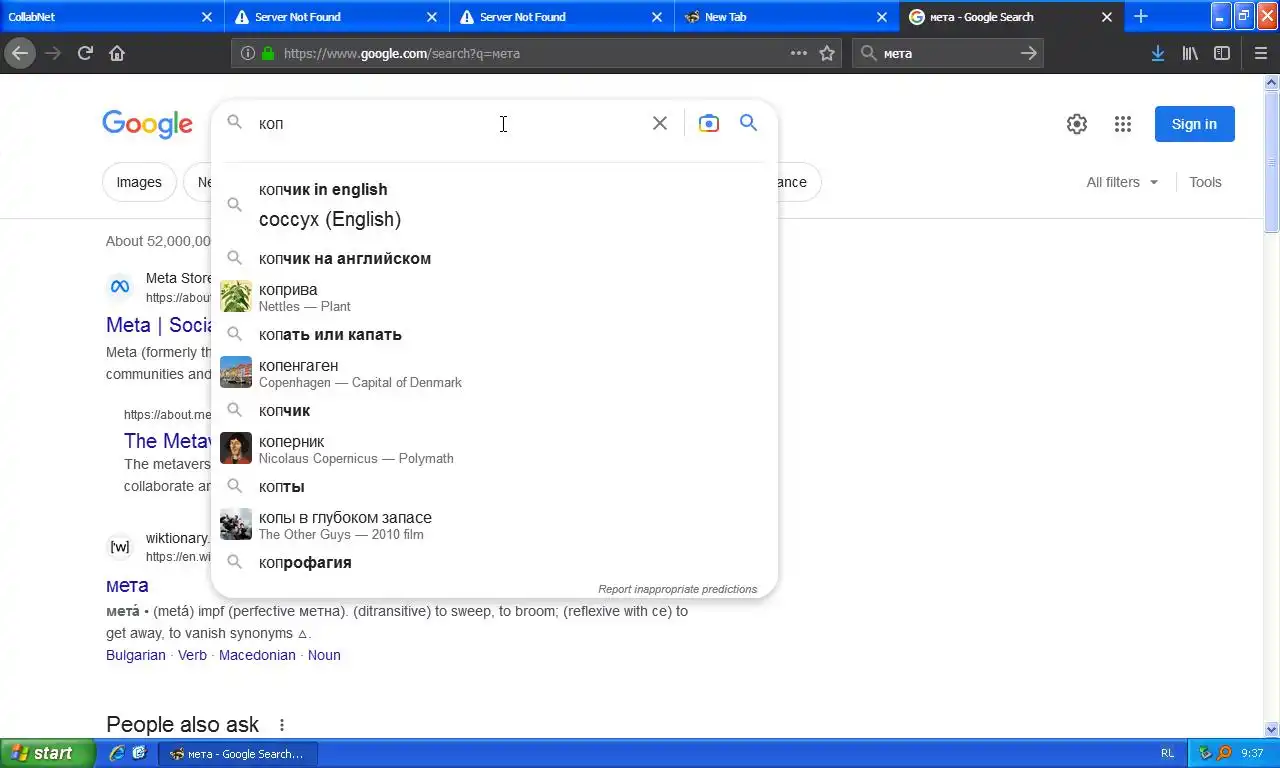The width and height of the screenshot is (1280, 768).
Task: Select the коприва nettles thumbnail
Action: coord(236,297)
